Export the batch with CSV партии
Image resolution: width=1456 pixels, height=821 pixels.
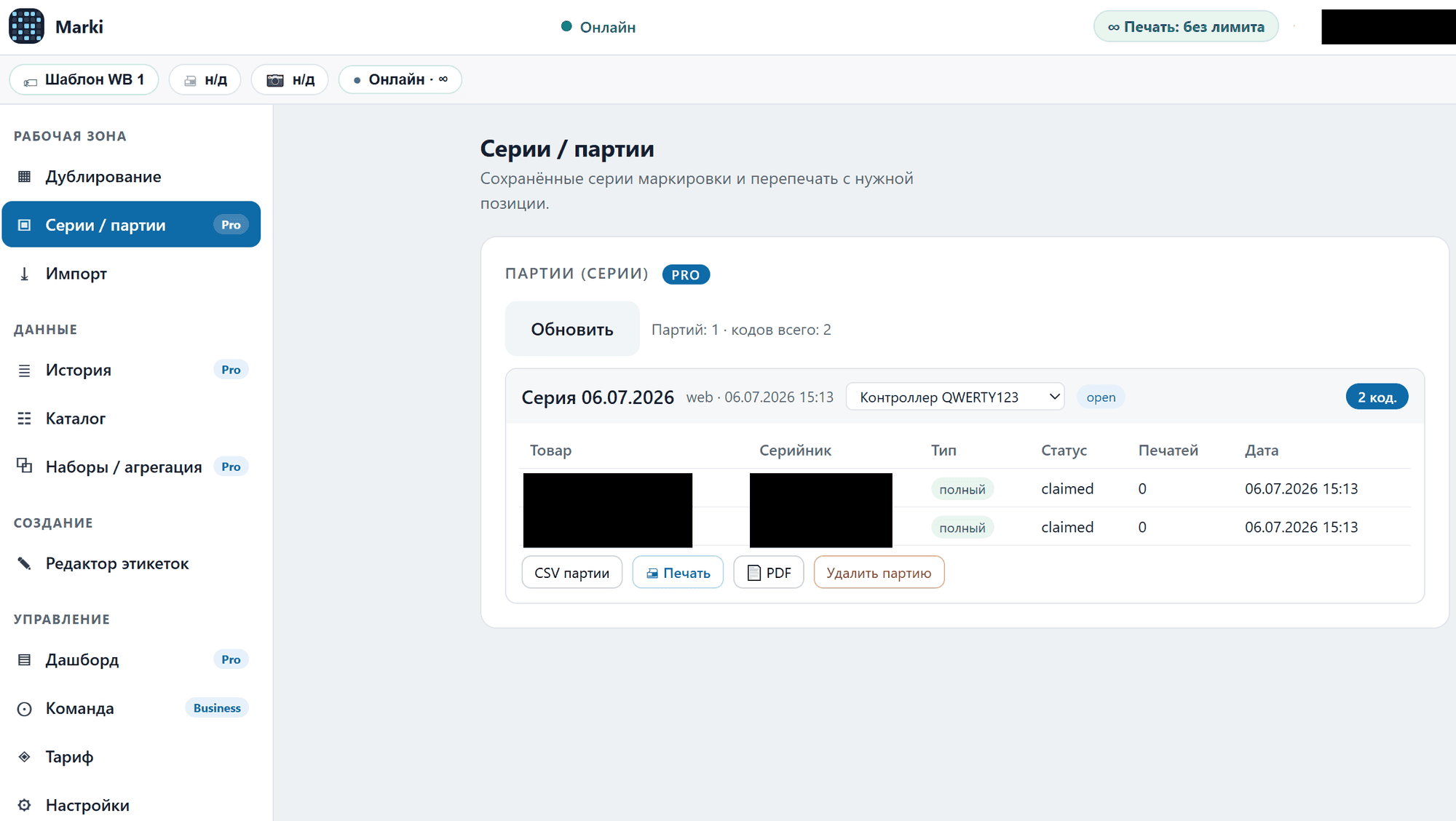[572, 573]
